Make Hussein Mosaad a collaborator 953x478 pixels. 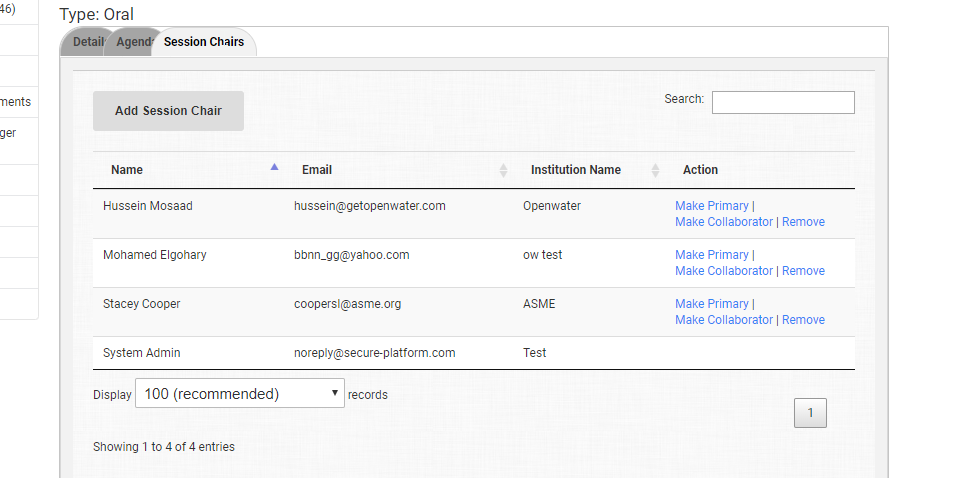(723, 222)
